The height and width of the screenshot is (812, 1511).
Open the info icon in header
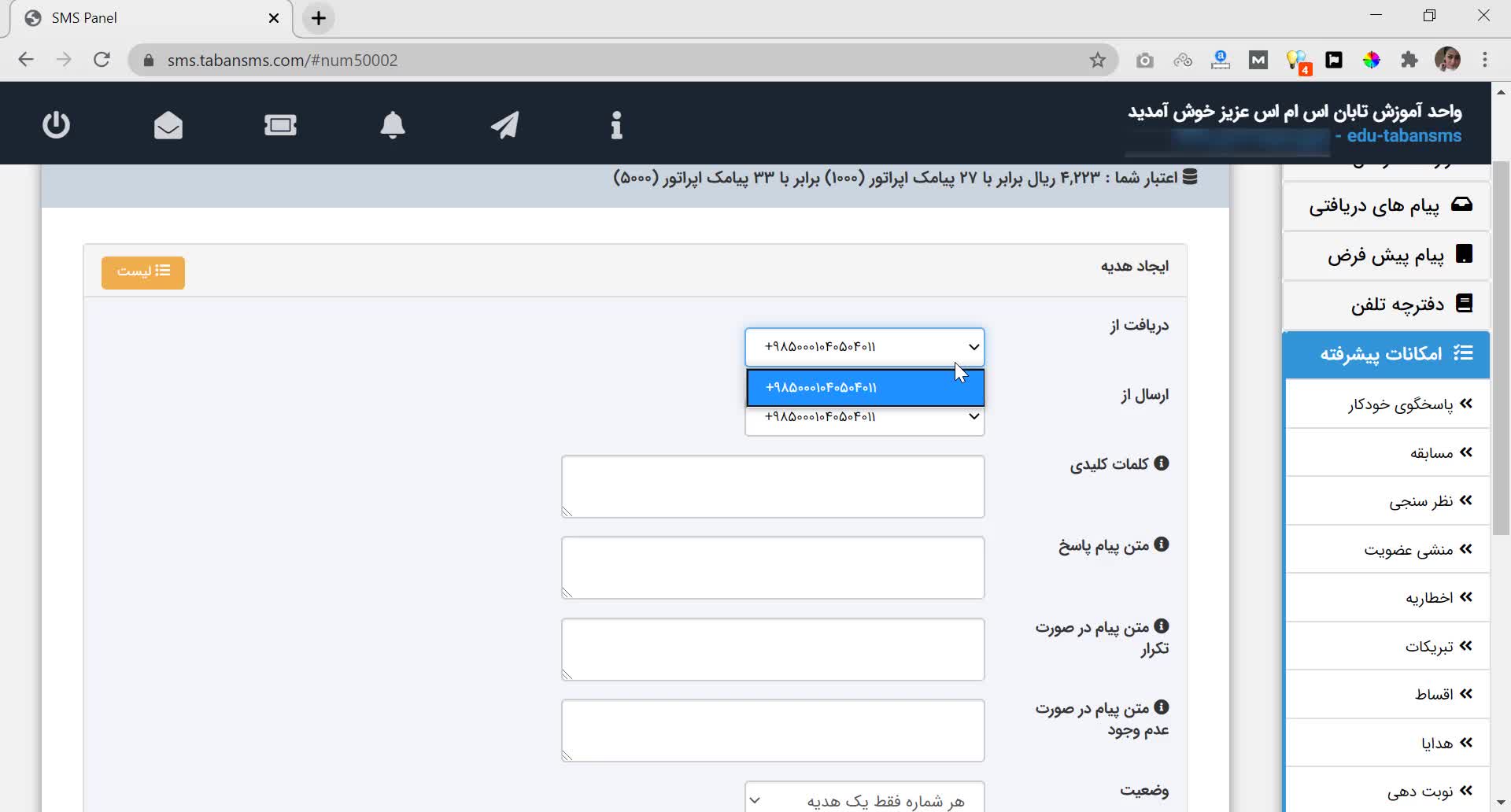pyautogui.click(x=616, y=125)
